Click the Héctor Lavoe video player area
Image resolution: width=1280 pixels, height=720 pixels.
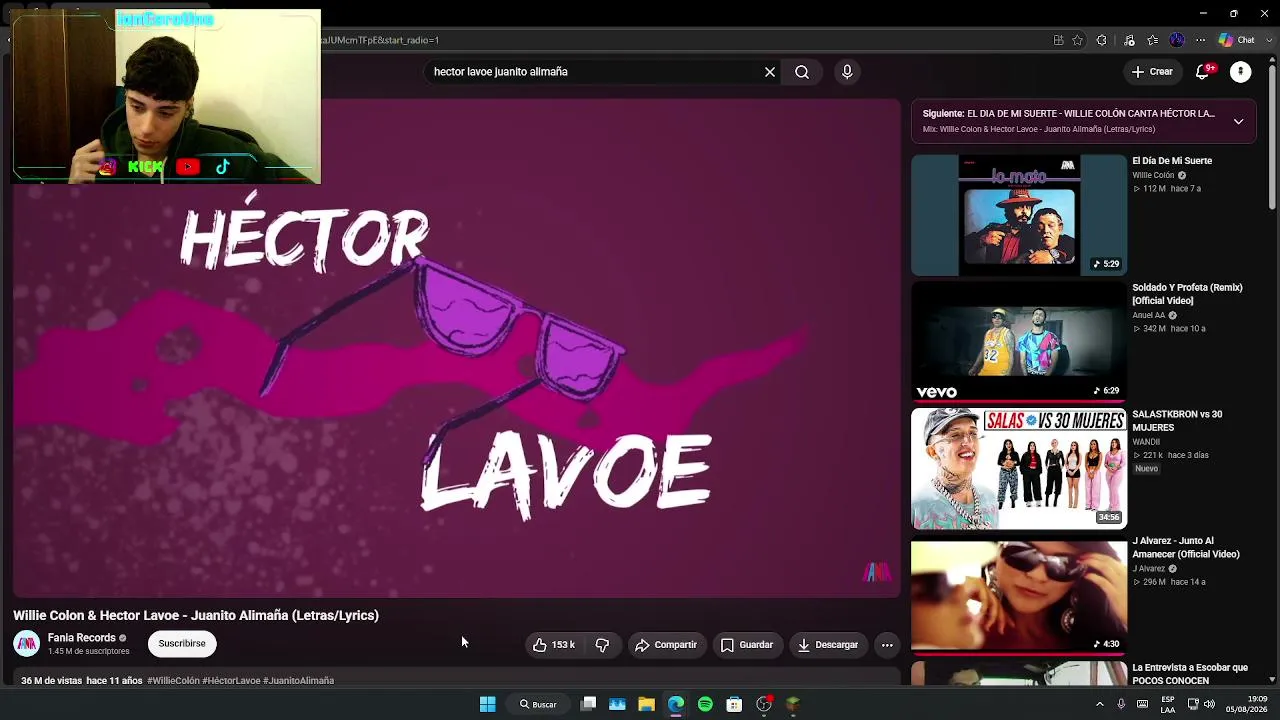point(457,348)
